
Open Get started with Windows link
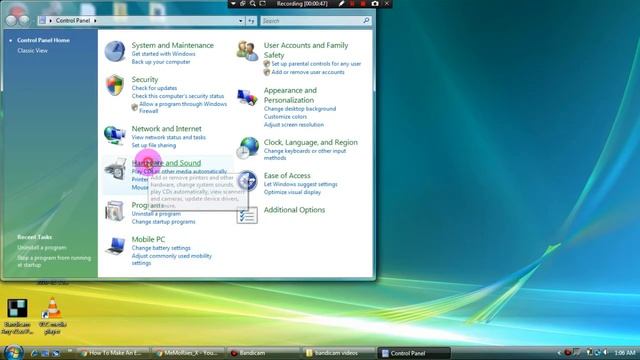coord(163,53)
